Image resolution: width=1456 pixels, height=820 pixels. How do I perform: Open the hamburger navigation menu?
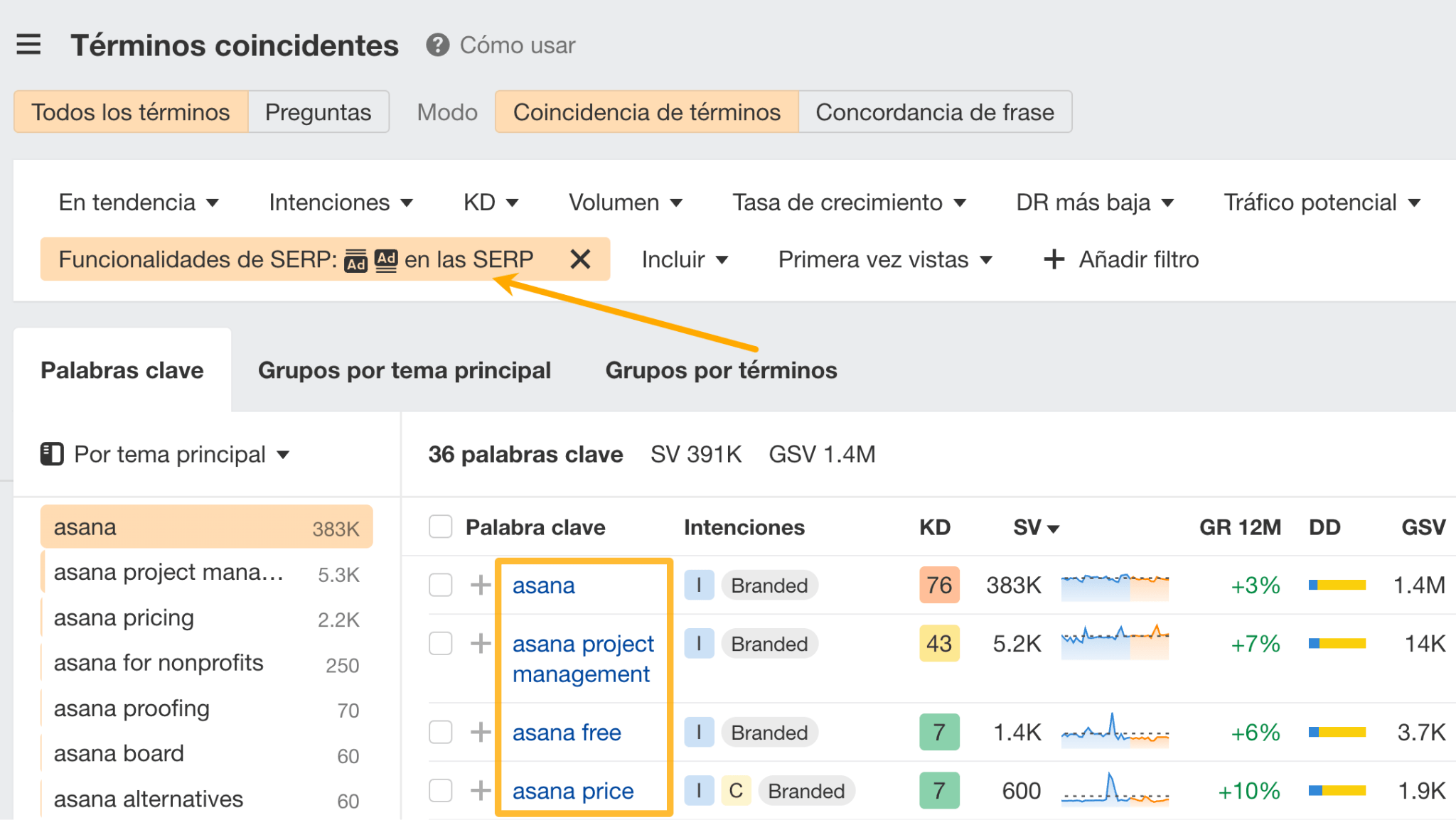pos(28,44)
